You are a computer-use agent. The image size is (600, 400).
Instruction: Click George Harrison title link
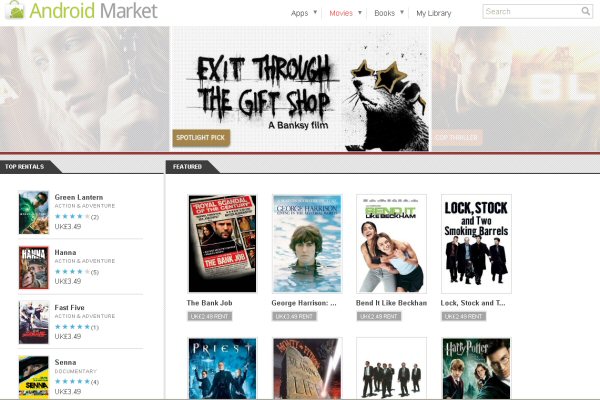pos(304,303)
